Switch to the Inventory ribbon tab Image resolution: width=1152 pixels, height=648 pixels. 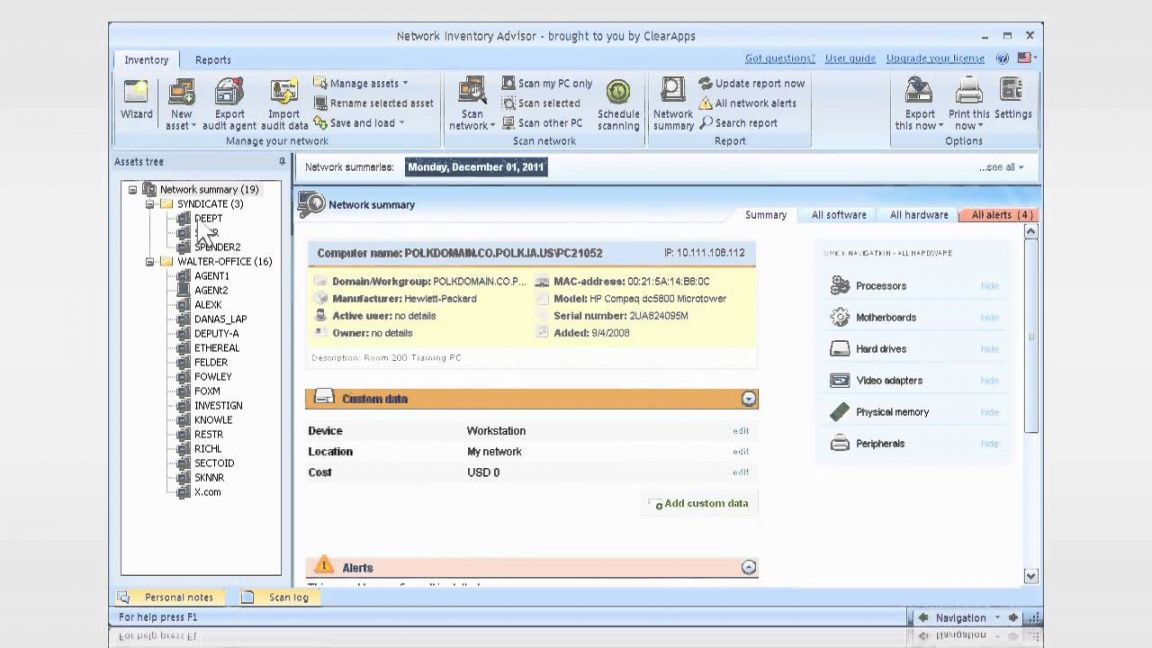146,60
